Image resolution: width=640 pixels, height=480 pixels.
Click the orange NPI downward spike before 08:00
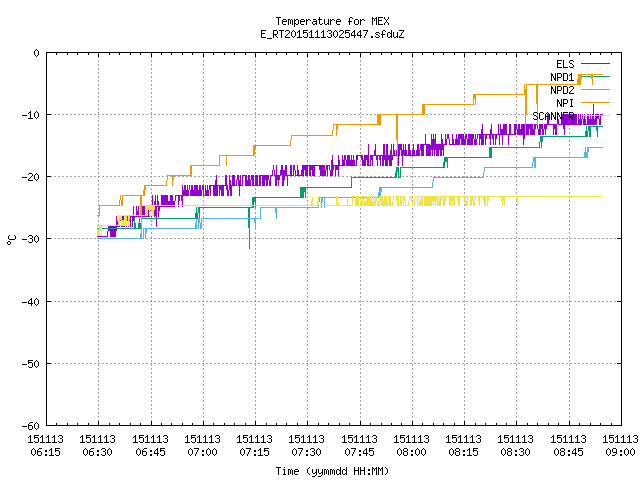pos(397,141)
